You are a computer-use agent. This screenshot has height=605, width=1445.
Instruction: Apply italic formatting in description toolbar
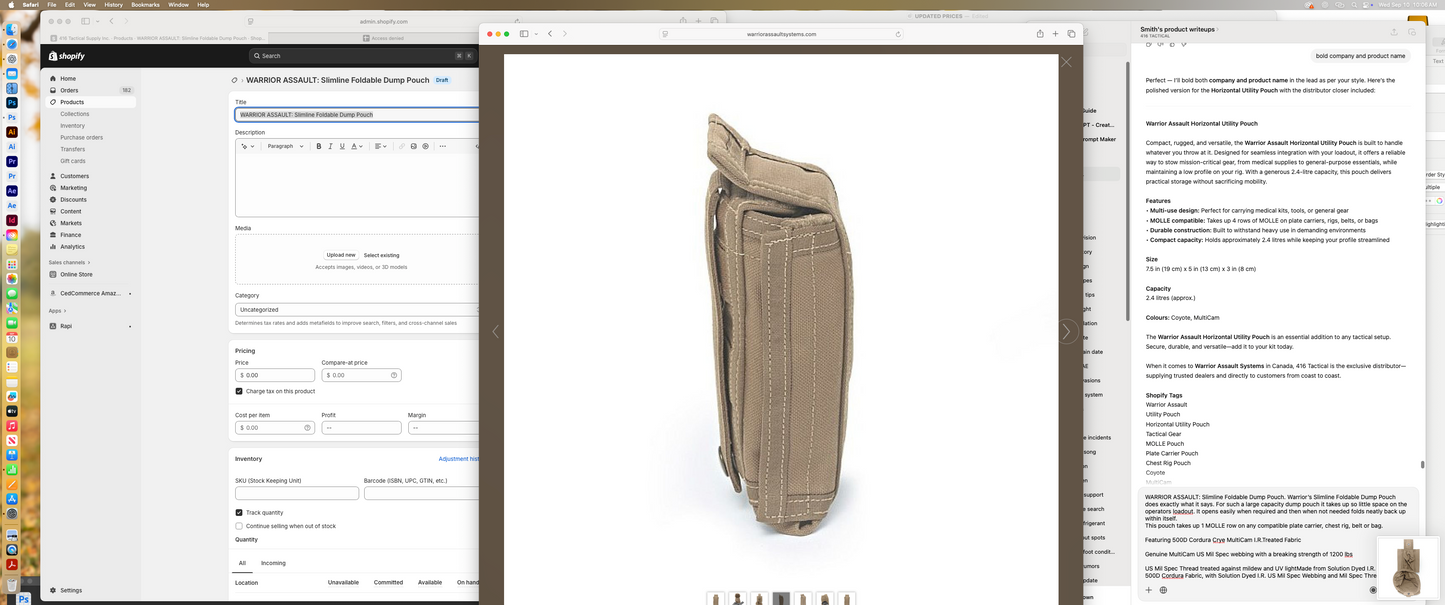click(x=330, y=146)
